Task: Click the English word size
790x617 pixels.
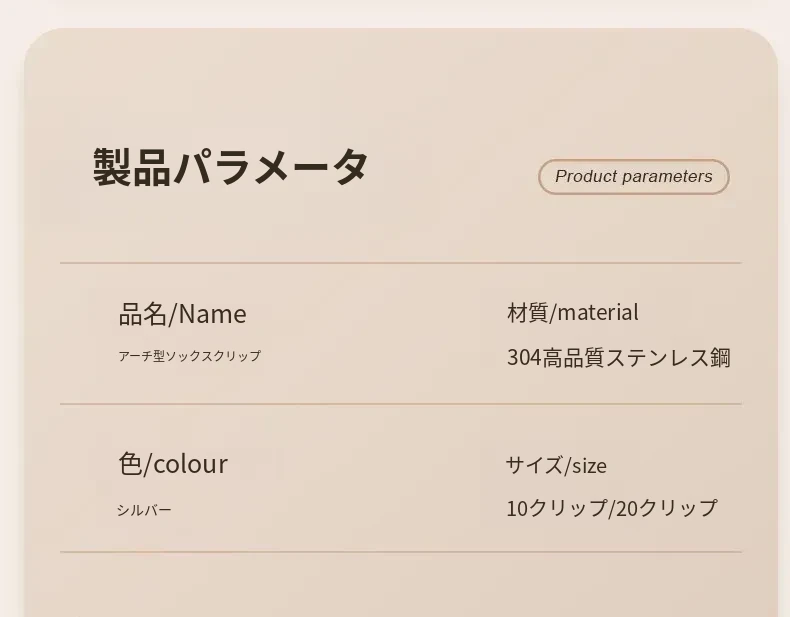Action: [x=589, y=465]
